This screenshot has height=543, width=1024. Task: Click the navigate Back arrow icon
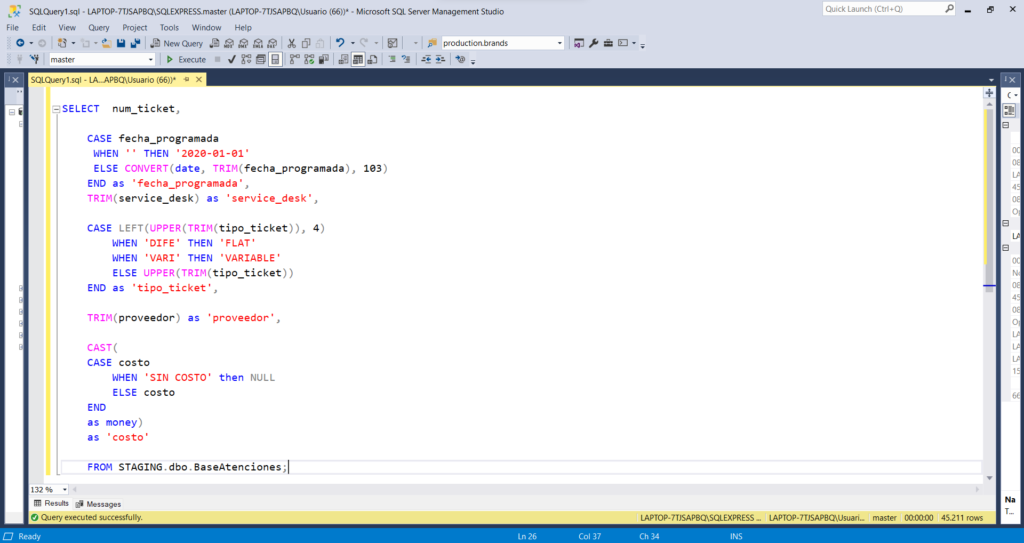click(x=19, y=43)
